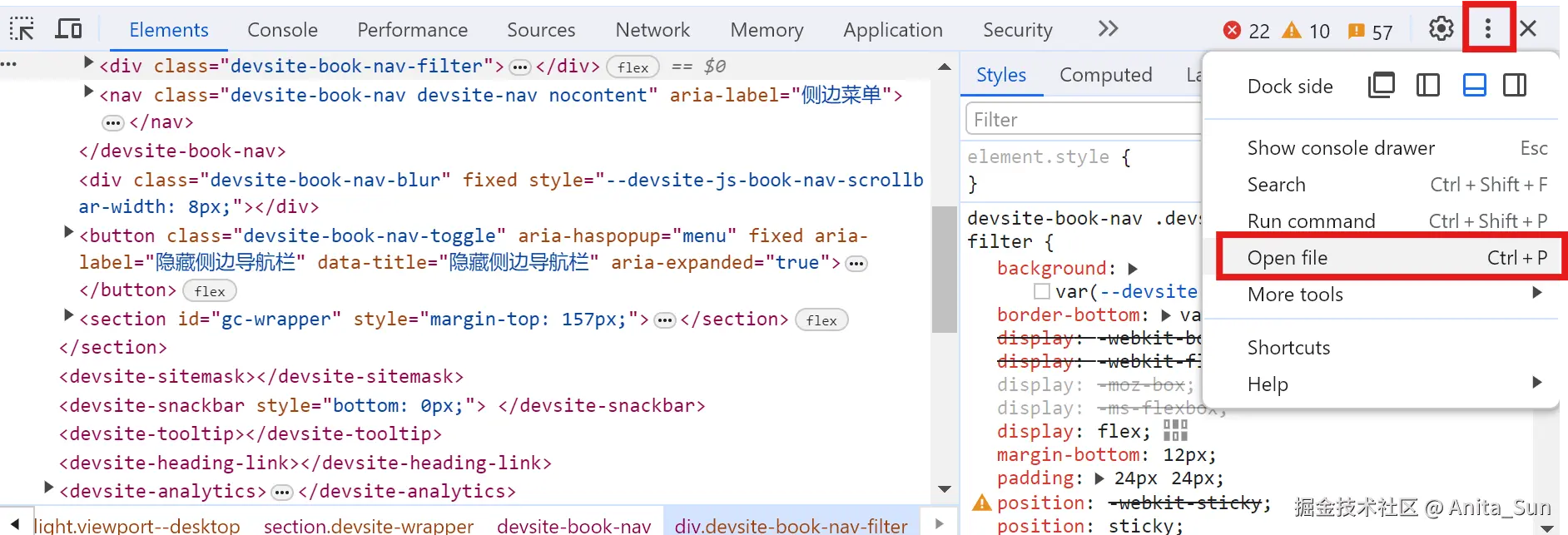Select the devsite-tooltip element row
The image size is (1568, 535).
pyautogui.click(x=250, y=433)
